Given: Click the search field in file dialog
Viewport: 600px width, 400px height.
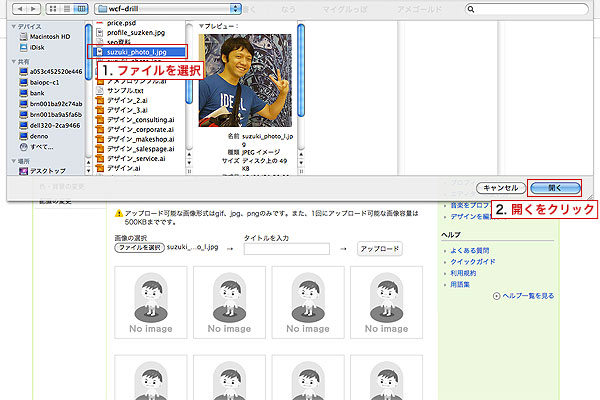Looking at the screenshot, I should click(x=527, y=9).
